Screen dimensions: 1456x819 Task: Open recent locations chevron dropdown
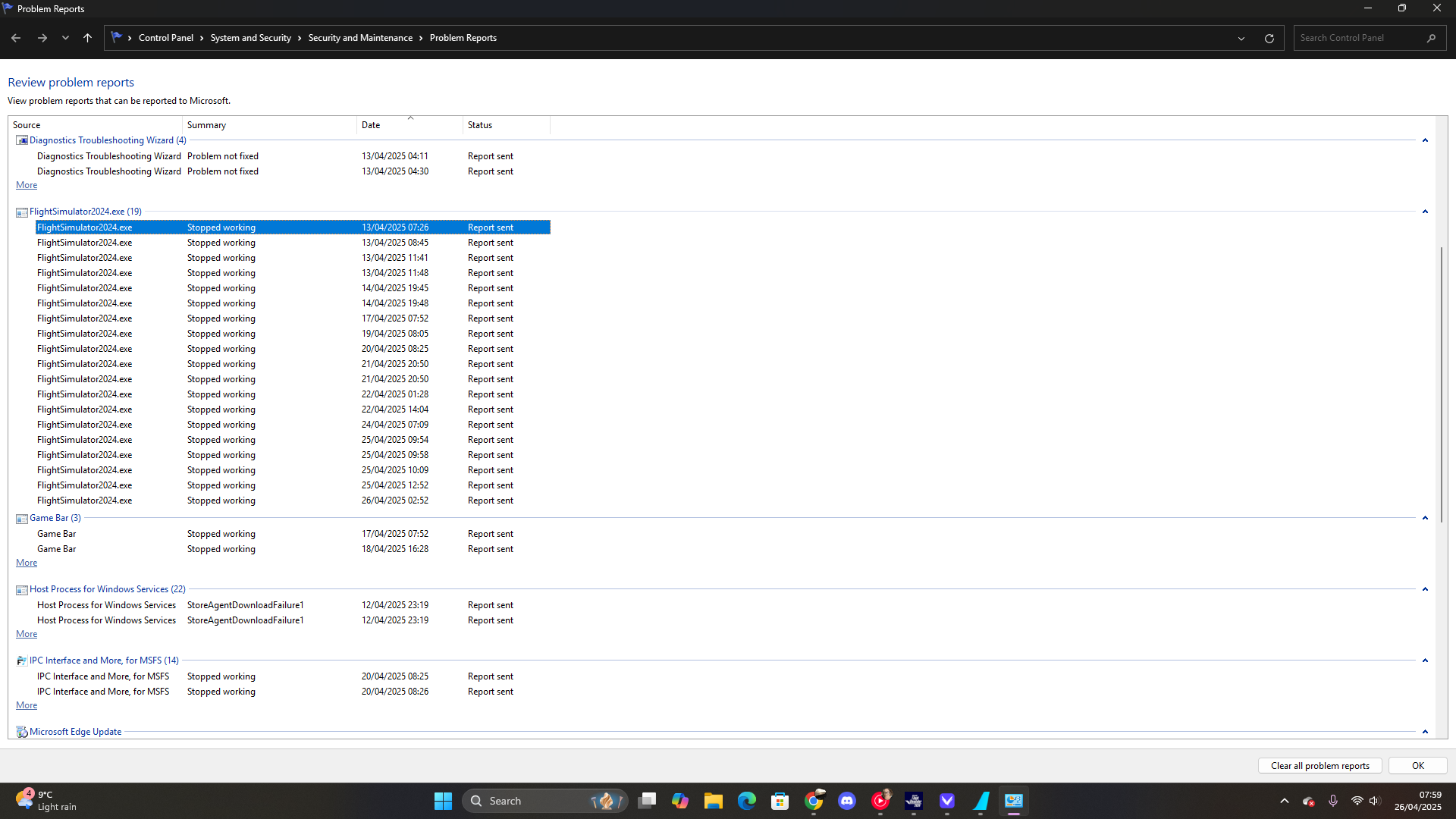click(65, 38)
